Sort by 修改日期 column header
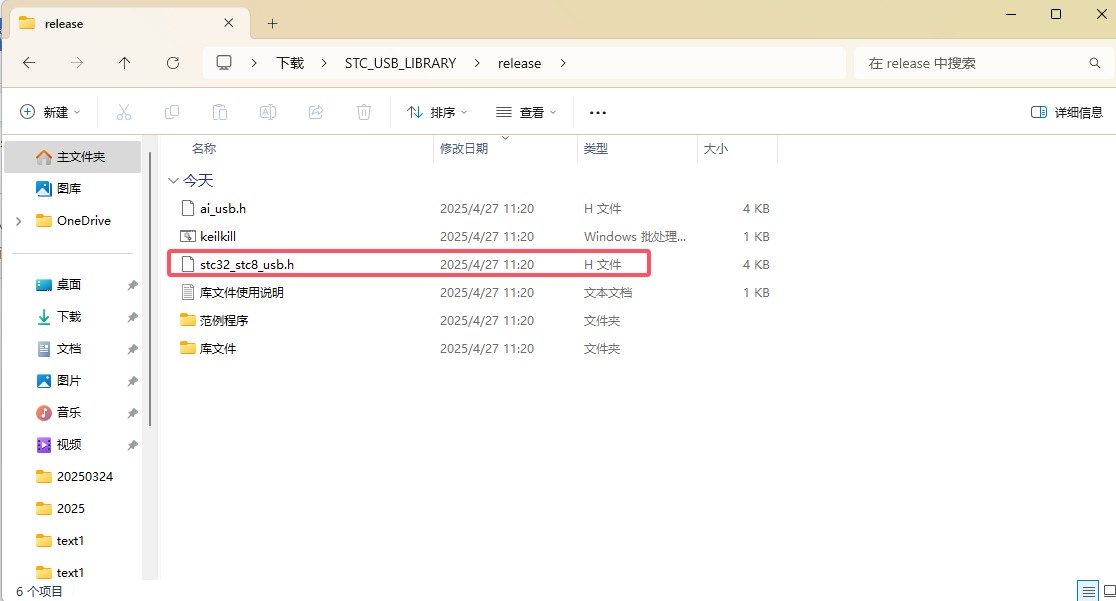1116x601 pixels. click(x=464, y=148)
